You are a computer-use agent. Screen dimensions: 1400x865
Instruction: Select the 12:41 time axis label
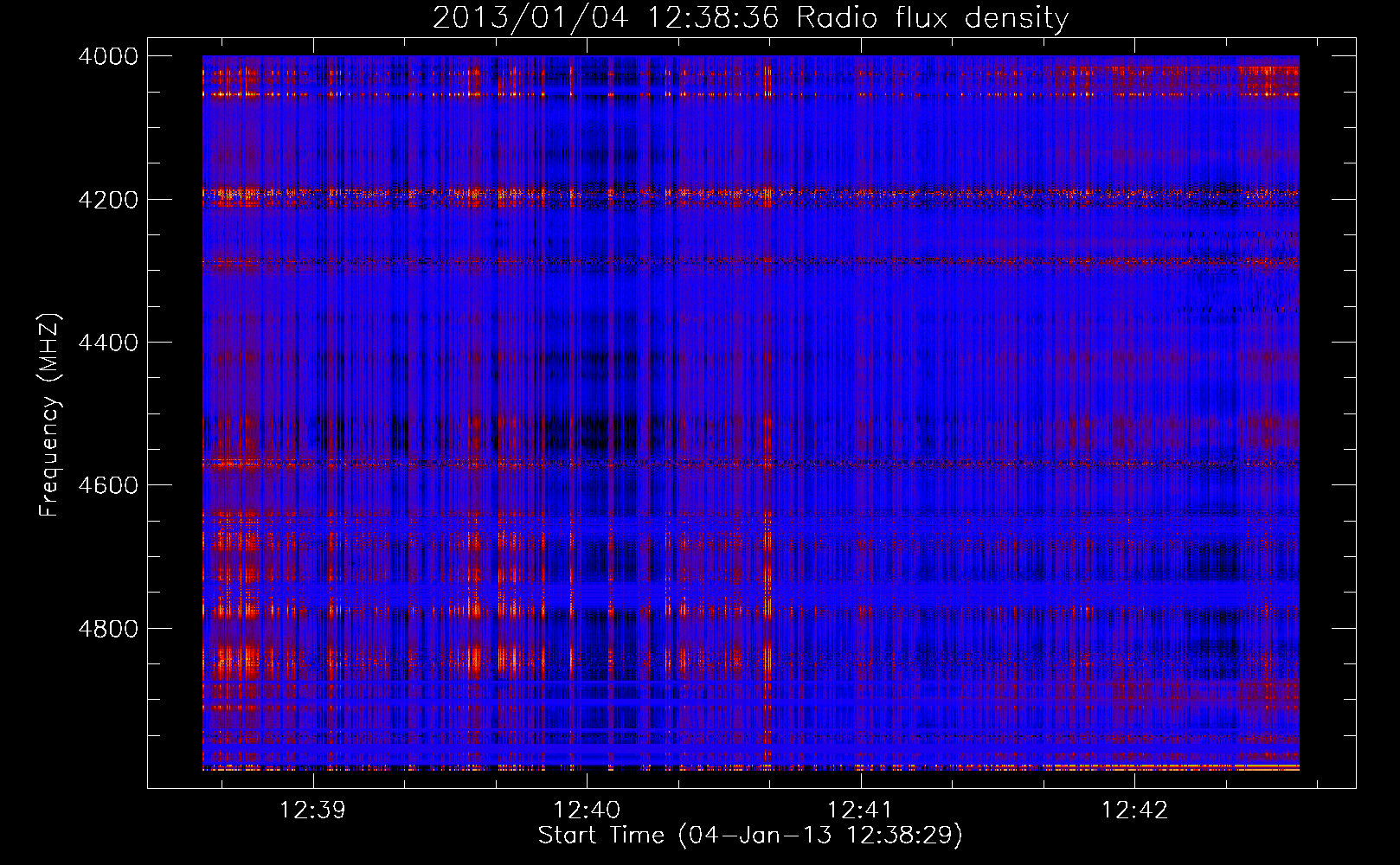[x=860, y=810]
